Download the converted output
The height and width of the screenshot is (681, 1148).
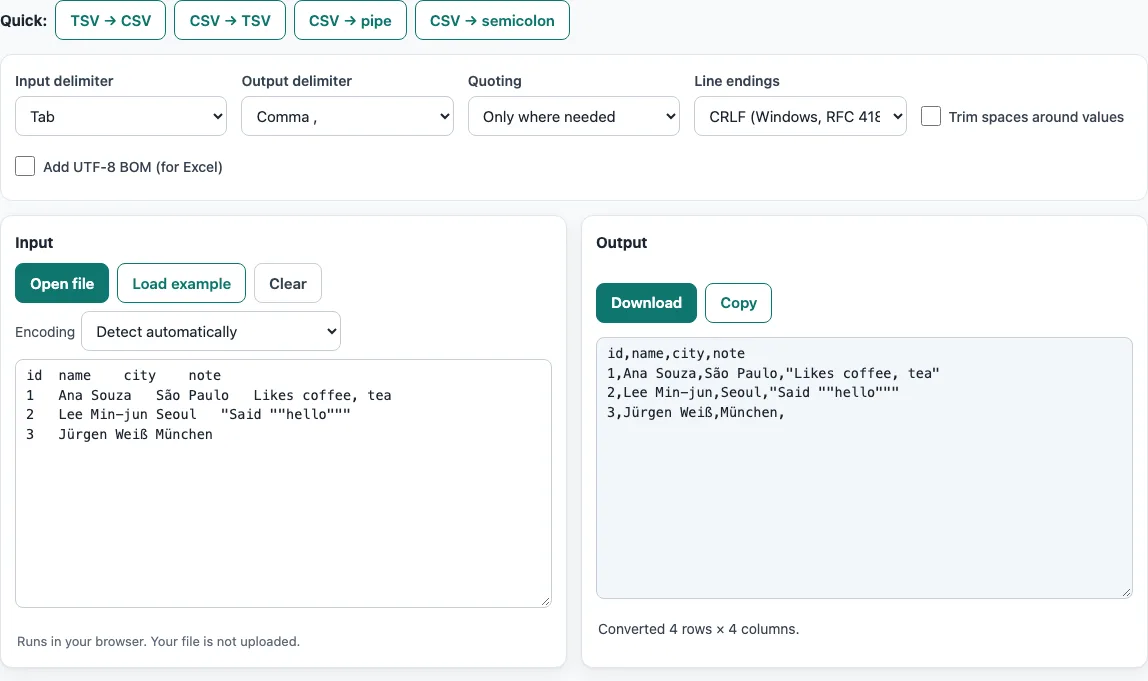point(646,302)
